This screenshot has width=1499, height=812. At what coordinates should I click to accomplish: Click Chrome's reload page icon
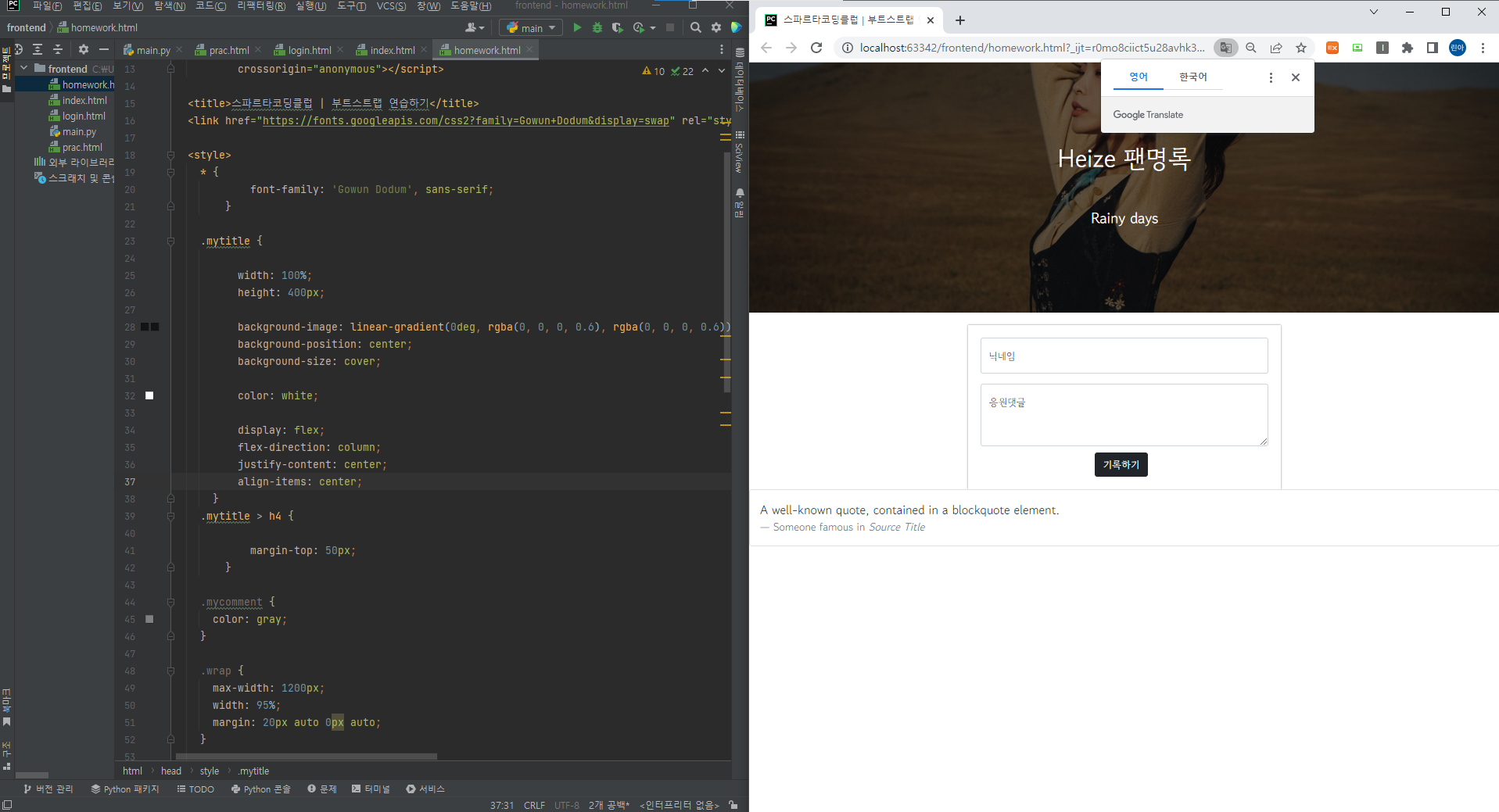[816, 48]
